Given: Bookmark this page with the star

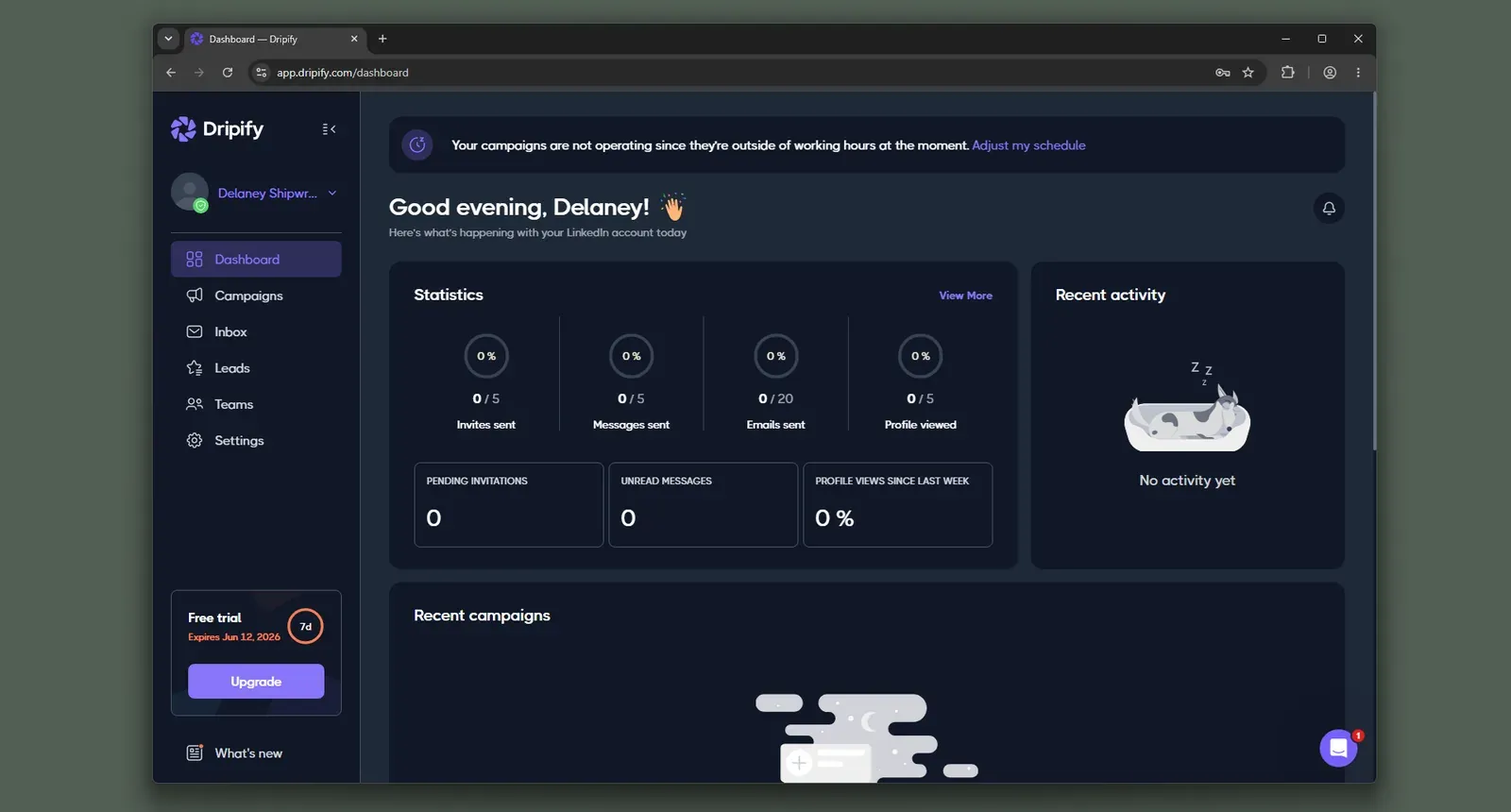Looking at the screenshot, I should 1248,73.
